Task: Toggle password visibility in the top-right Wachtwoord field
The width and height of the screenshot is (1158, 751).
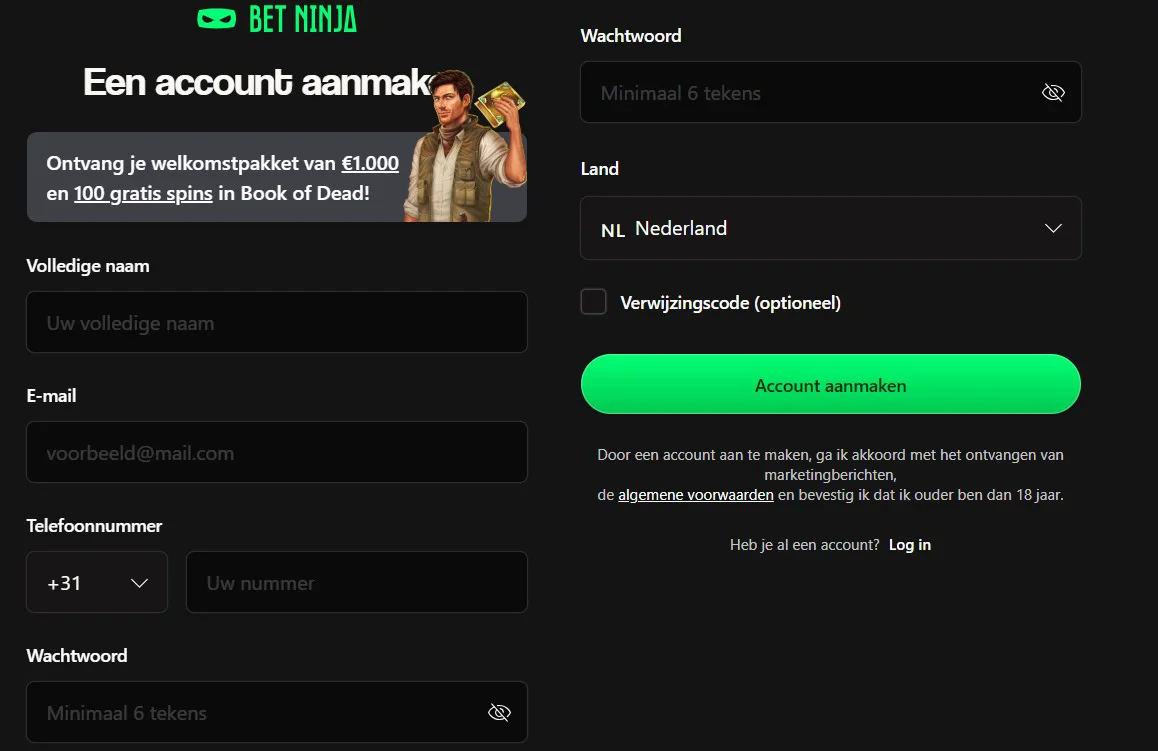Action: pyautogui.click(x=1053, y=93)
